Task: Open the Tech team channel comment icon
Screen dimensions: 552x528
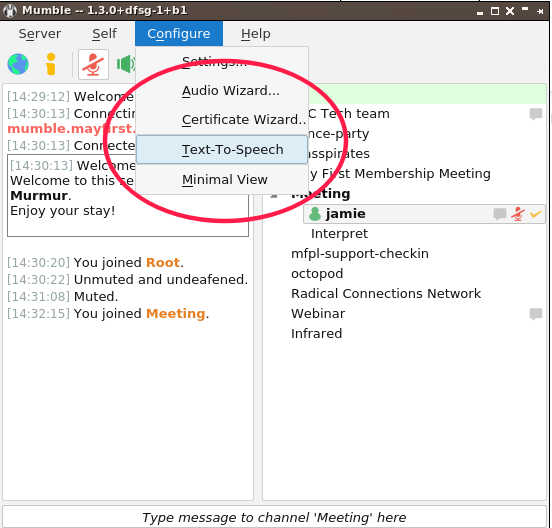Action: click(x=536, y=114)
